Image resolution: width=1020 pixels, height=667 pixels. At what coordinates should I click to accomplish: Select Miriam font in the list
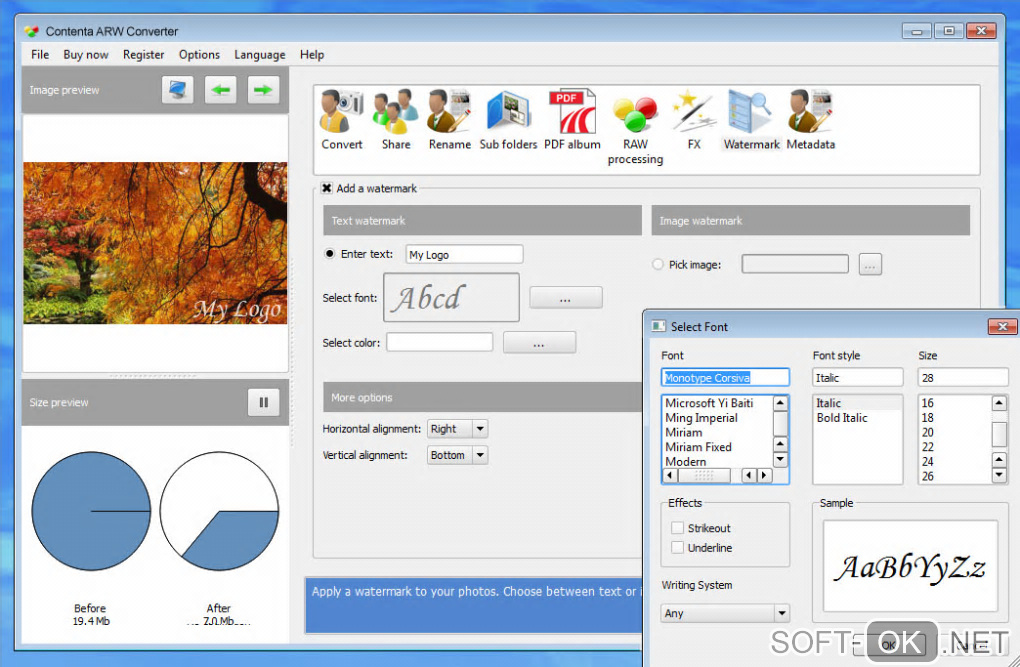[x=684, y=432]
